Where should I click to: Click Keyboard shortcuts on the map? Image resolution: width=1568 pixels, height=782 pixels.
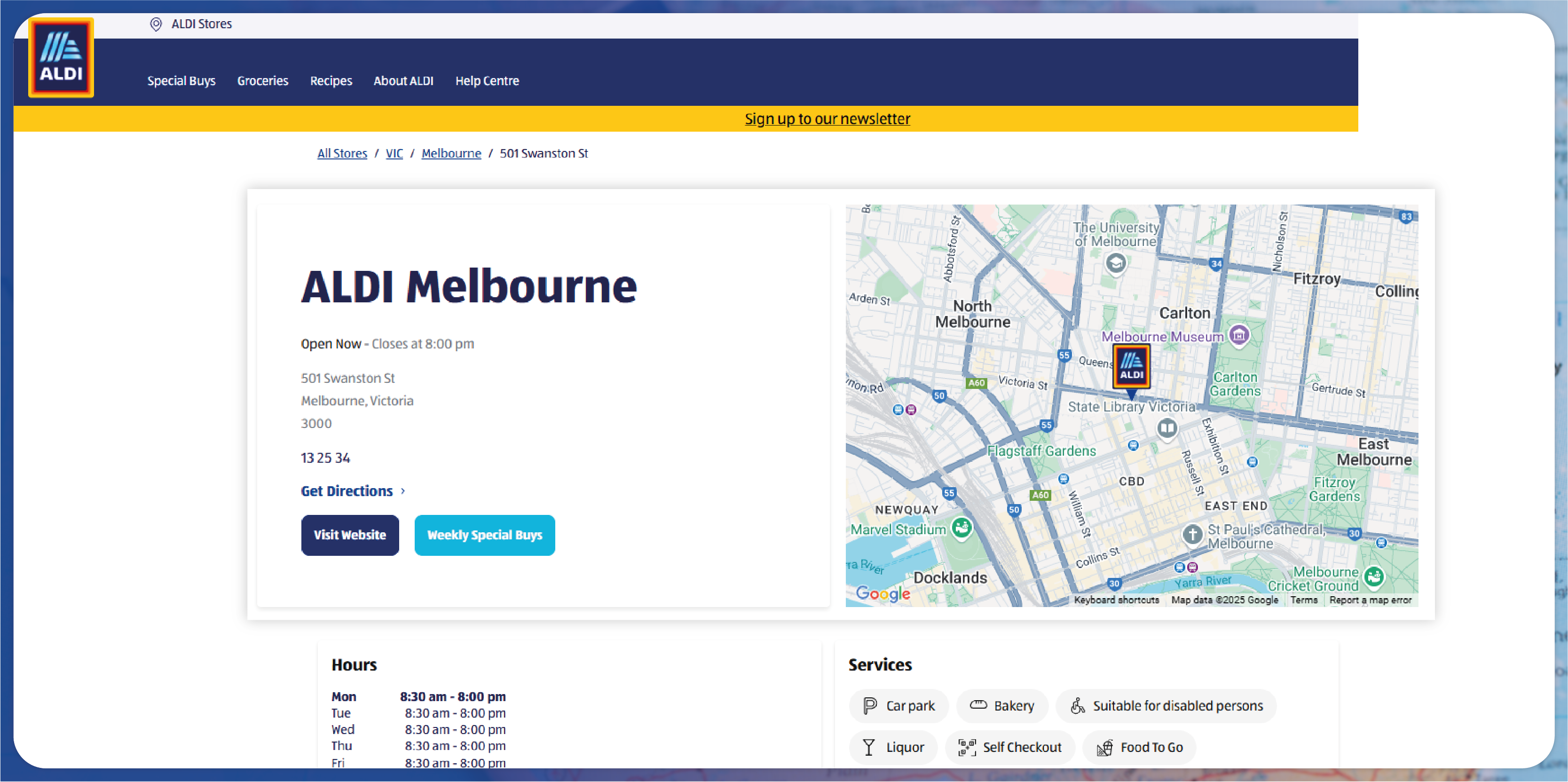[x=1116, y=600]
